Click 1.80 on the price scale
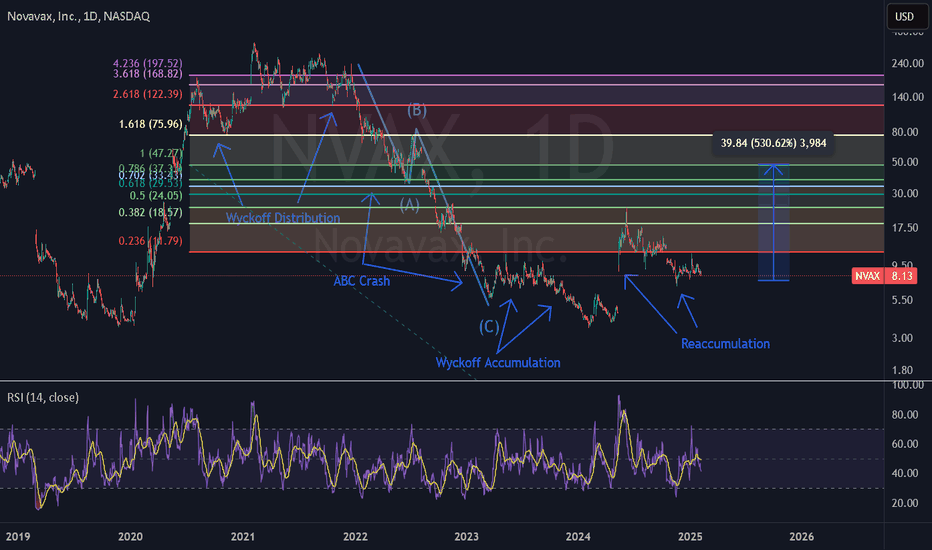Image resolution: width=932 pixels, height=550 pixels. (902, 370)
